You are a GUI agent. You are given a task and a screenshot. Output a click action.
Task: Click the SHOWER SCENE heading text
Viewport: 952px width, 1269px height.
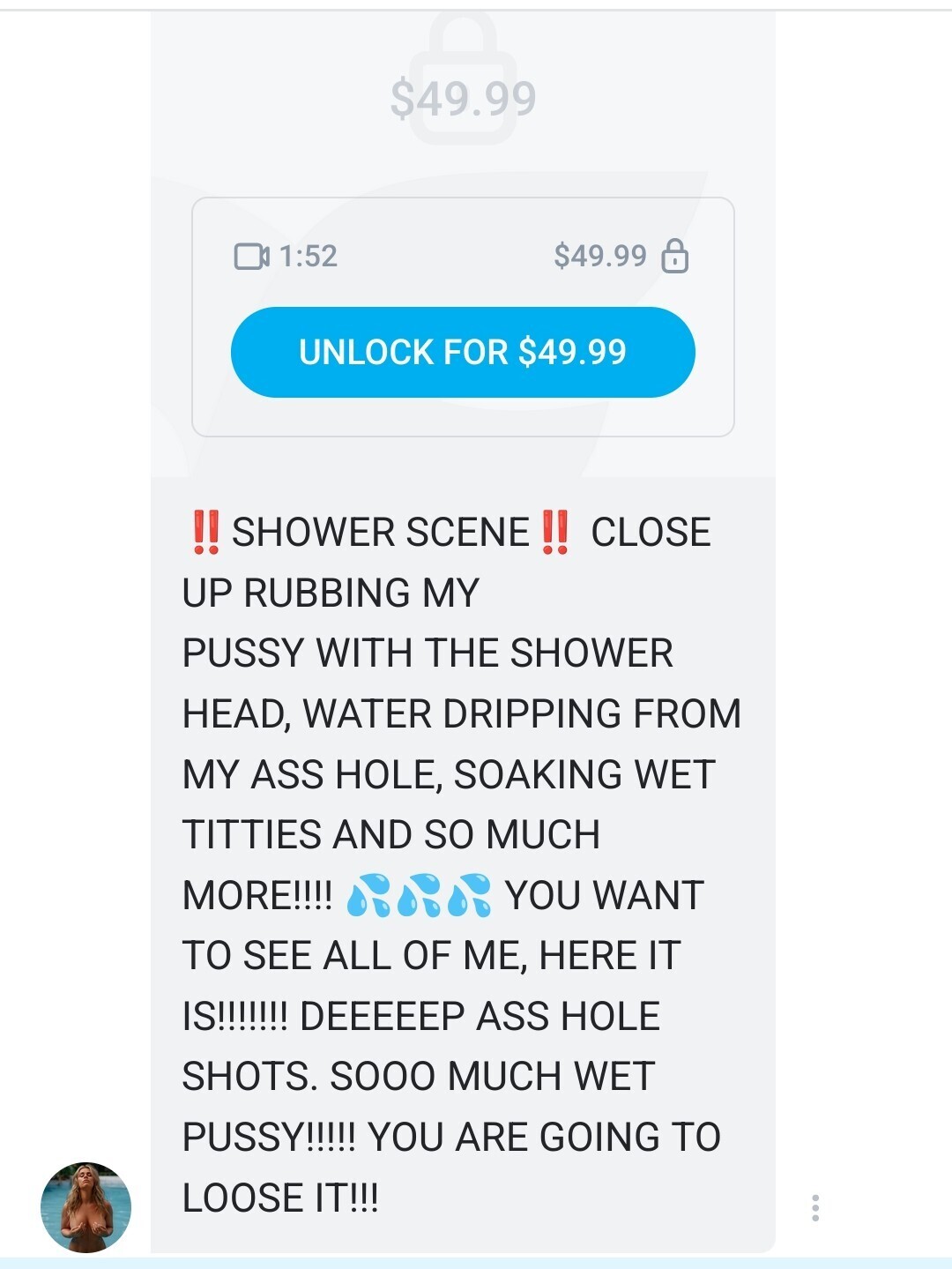381,532
